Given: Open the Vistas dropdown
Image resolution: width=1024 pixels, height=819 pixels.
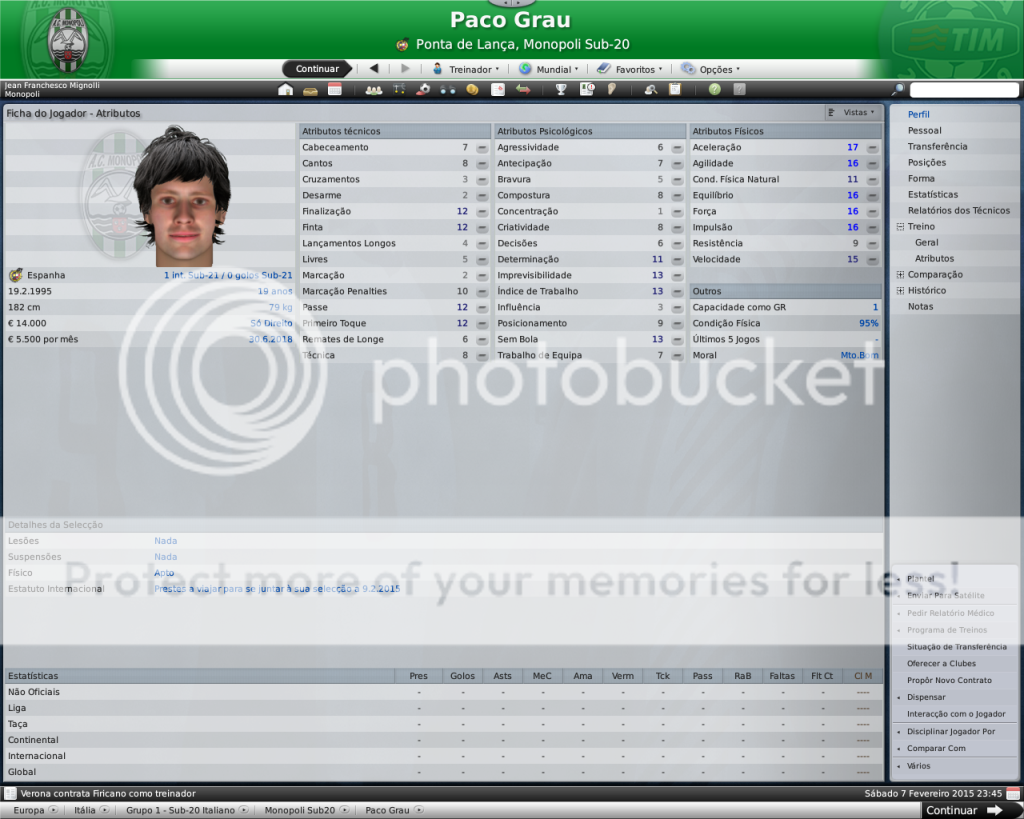Looking at the screenshot, I should click(852, 113).
